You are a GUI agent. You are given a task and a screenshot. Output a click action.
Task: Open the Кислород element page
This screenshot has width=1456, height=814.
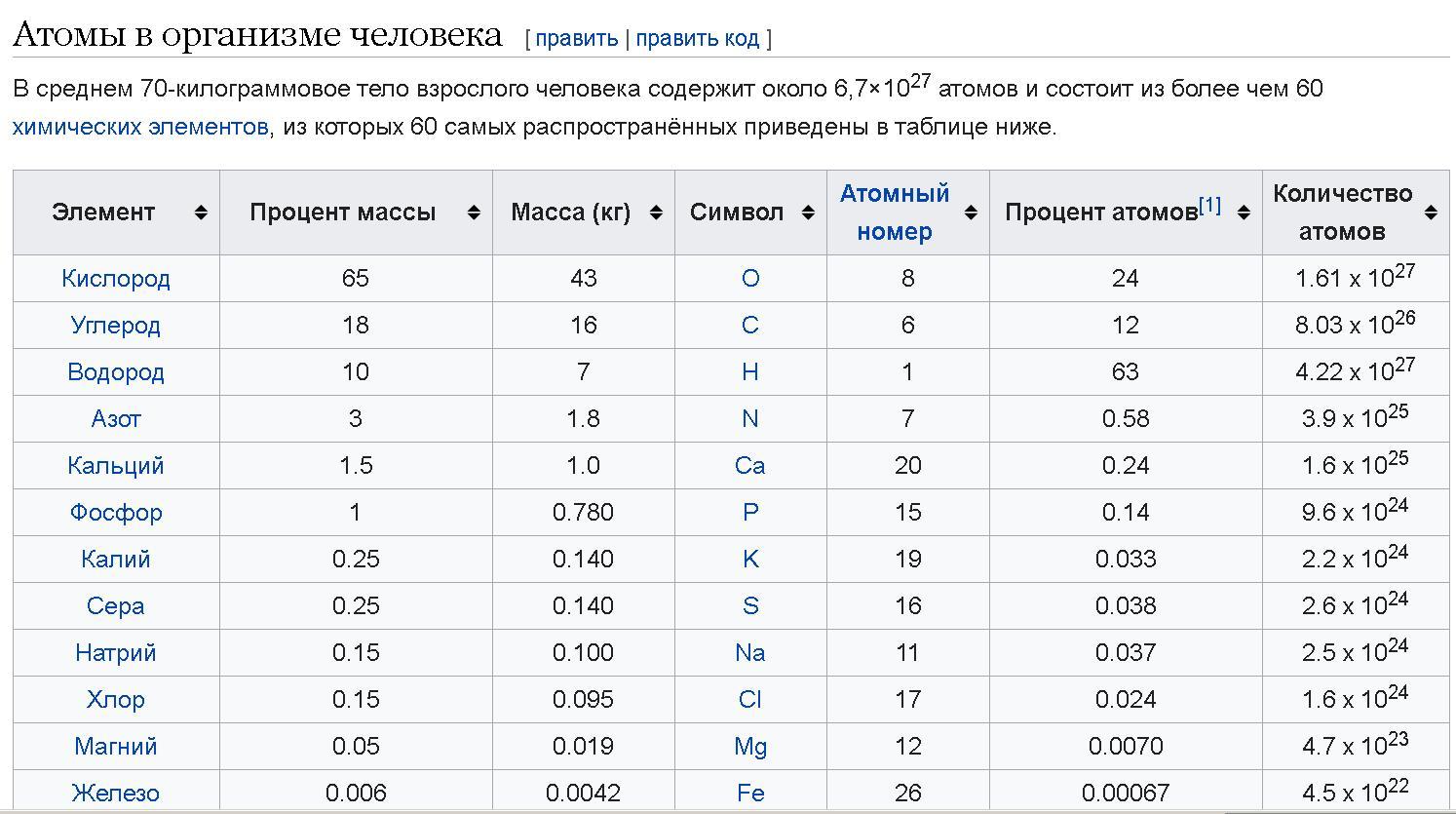tap(116, 279)
